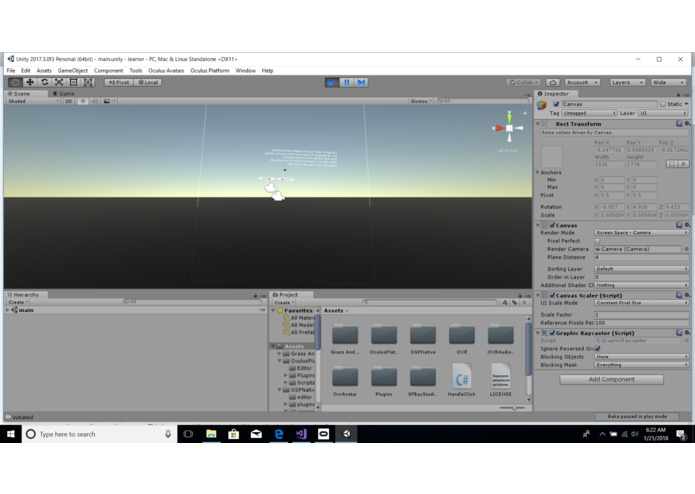Collapse the Anchors section
Image resolution: width=695 pixels, height=494 pixels.
point(538,172)
